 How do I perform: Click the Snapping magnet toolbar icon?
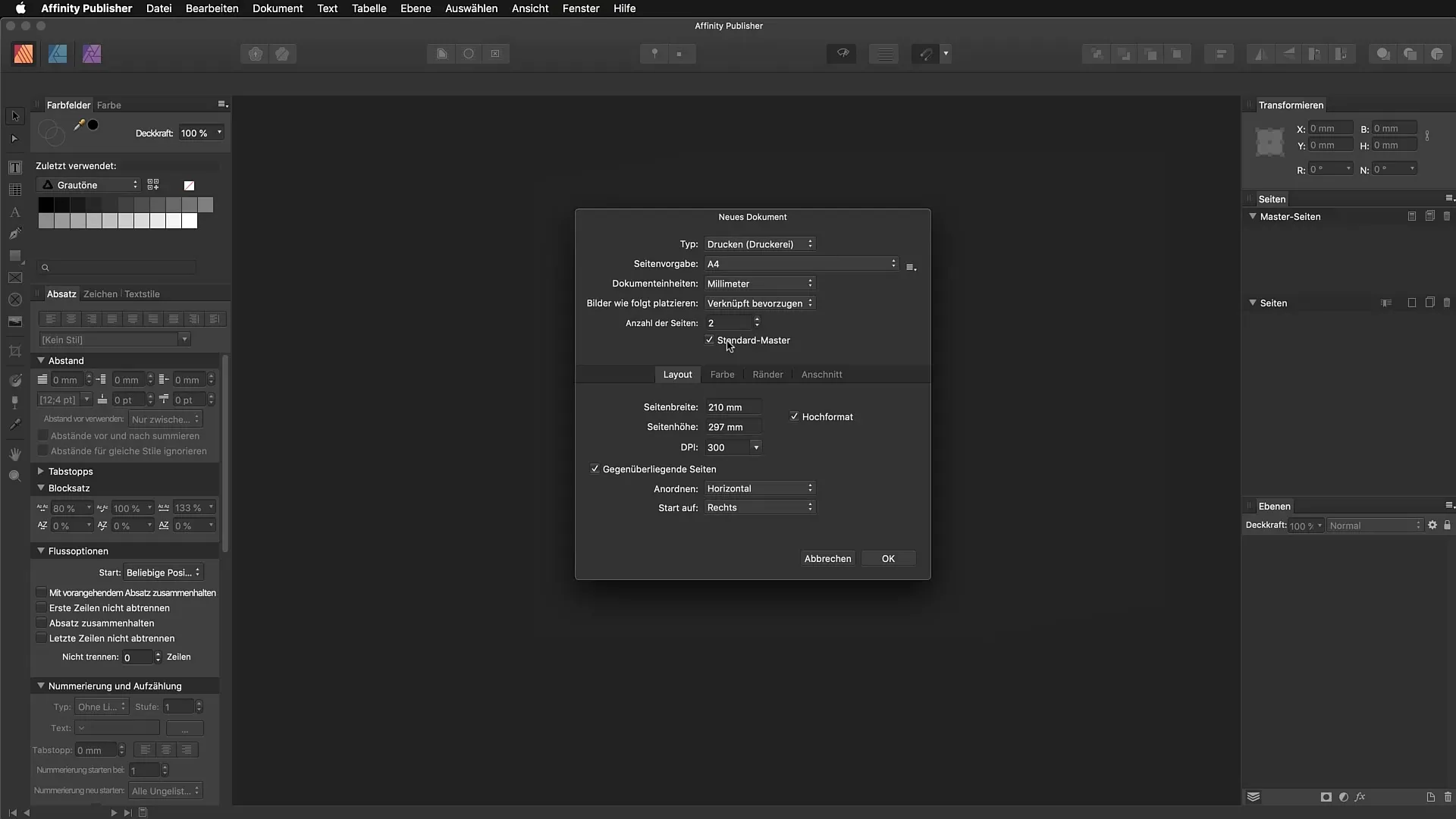click(x=925, y=54)
